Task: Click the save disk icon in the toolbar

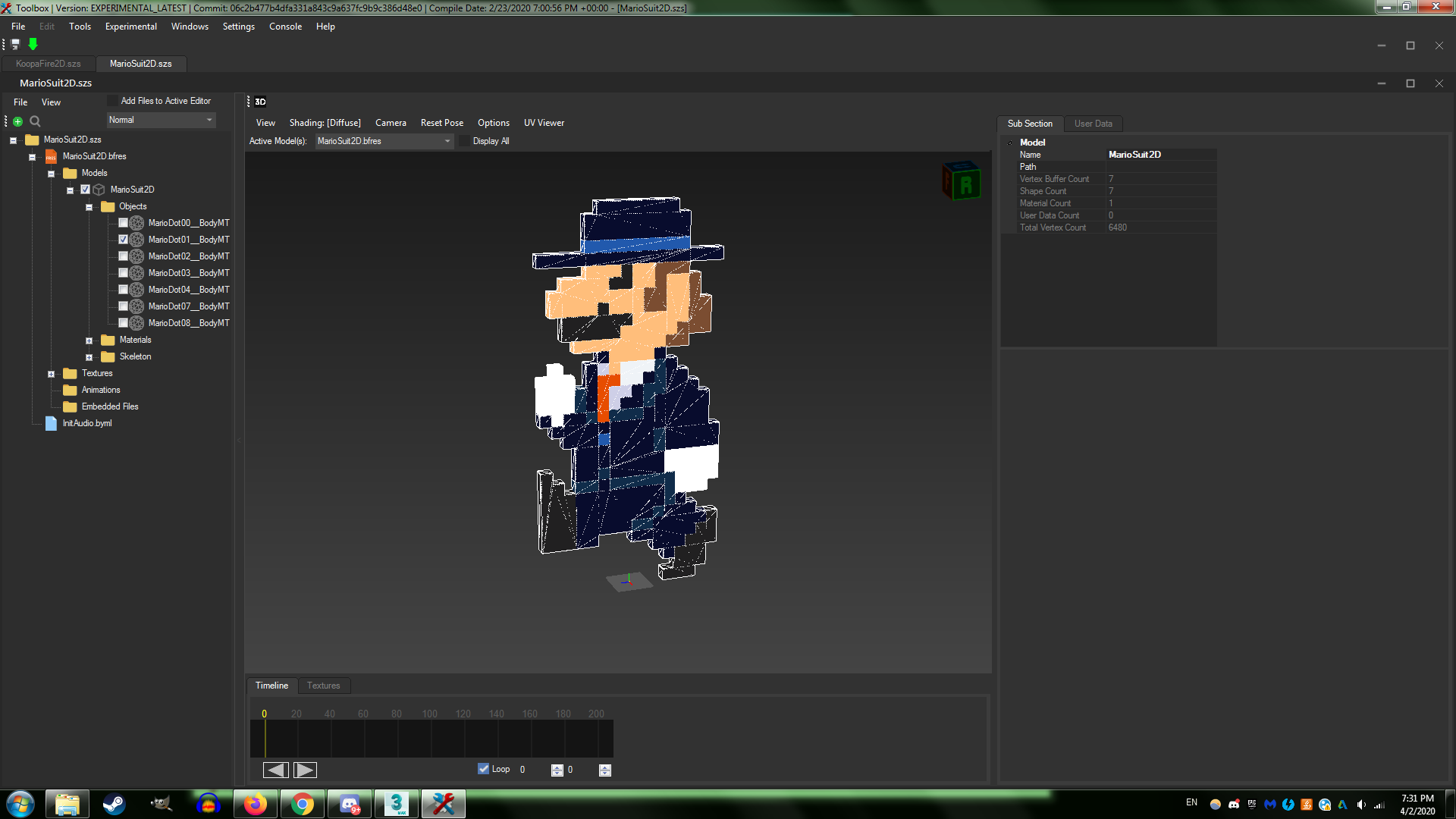Action: 15,45
